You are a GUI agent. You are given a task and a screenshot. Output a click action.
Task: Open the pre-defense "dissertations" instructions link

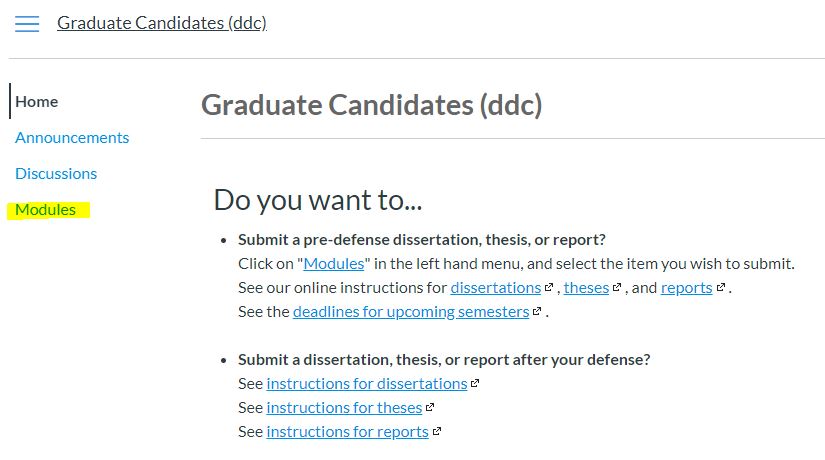click(x=496, y=288)
